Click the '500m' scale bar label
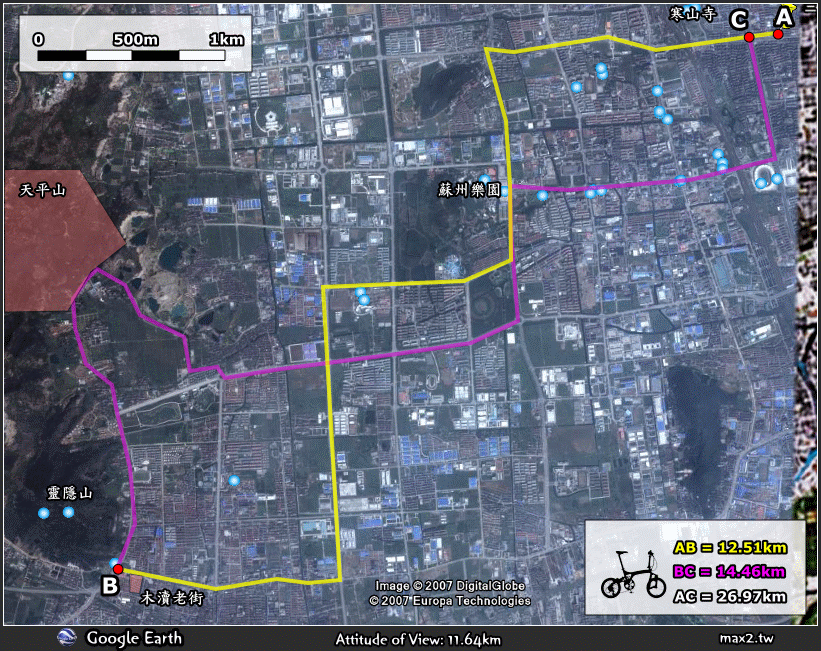821x651 pixels. tap(135, 39)
